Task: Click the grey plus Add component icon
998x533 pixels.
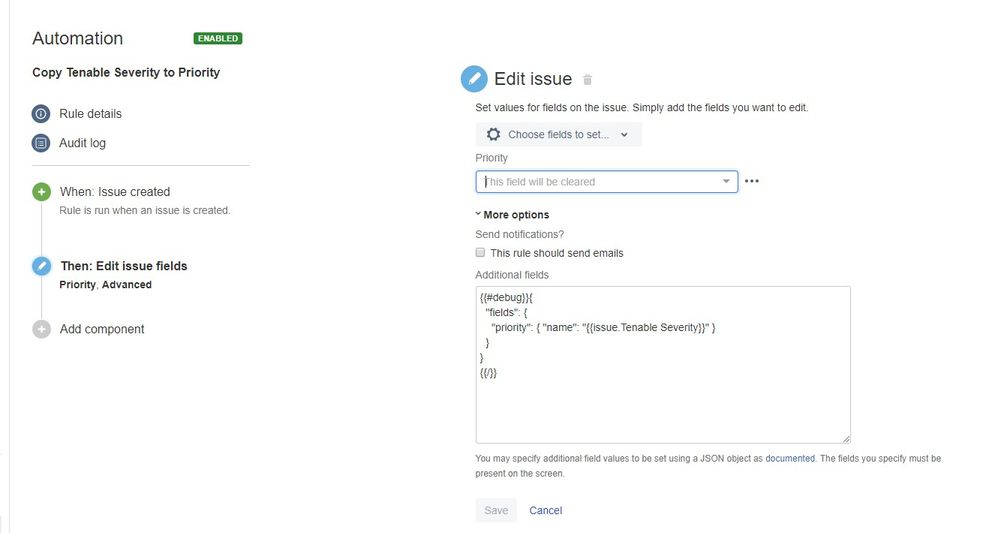Action: click(41, 329)
